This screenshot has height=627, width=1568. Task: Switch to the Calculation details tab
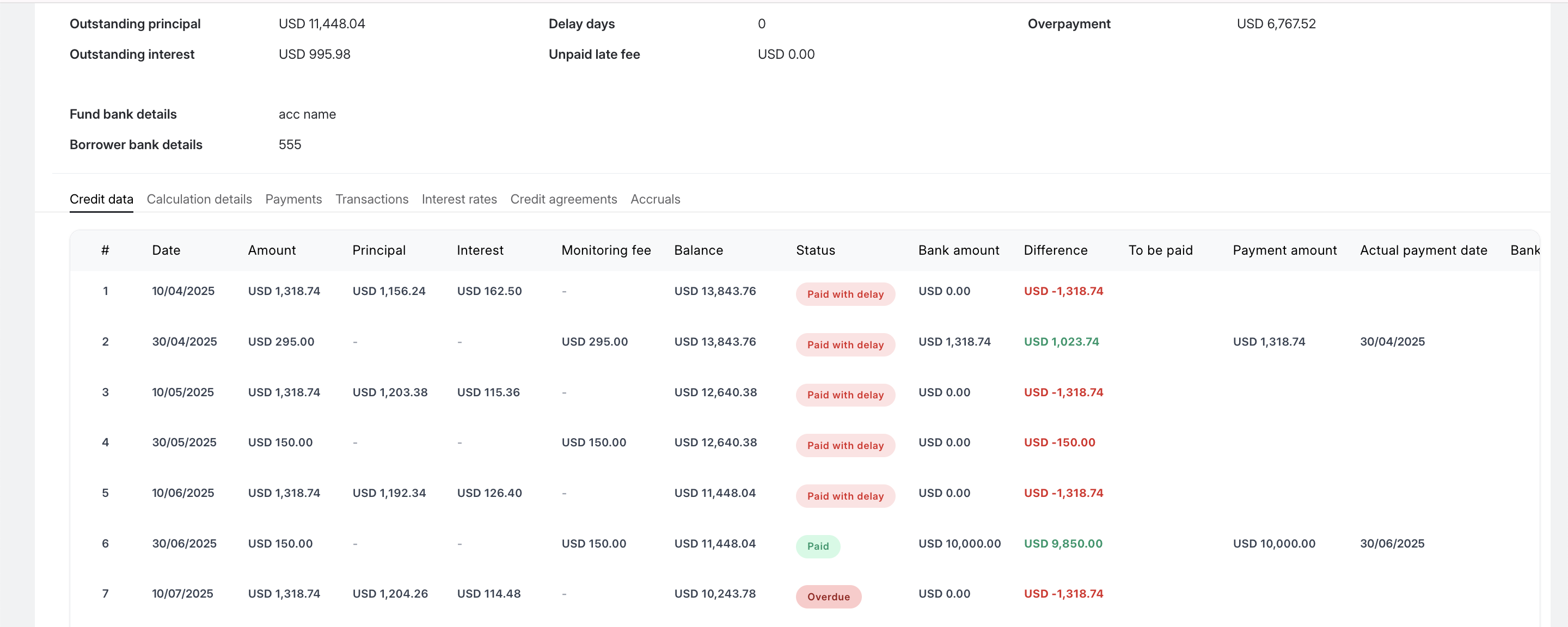click(x=199, y=199)
